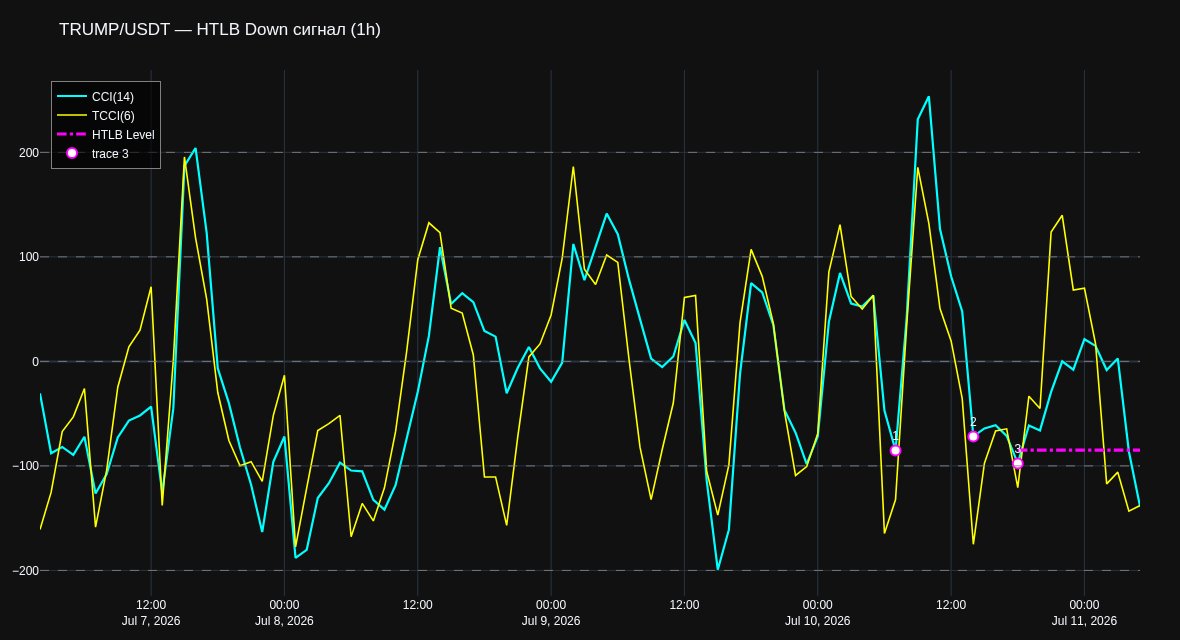
Task: Click the x-axis label 00:00 Jul 11, 2026
Action: coord(1084,613)
